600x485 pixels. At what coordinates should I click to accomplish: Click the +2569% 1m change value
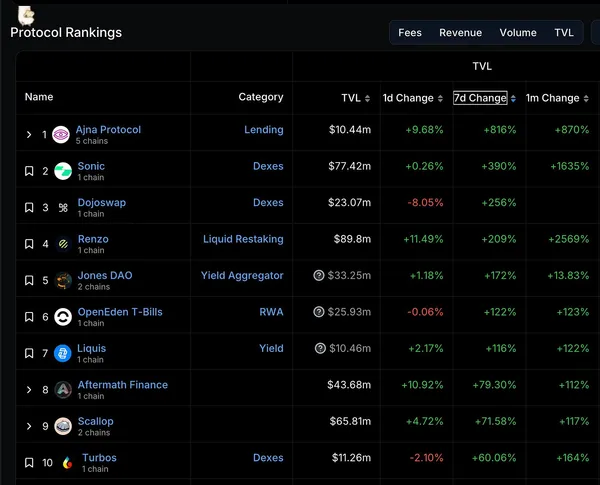point(569,239)
